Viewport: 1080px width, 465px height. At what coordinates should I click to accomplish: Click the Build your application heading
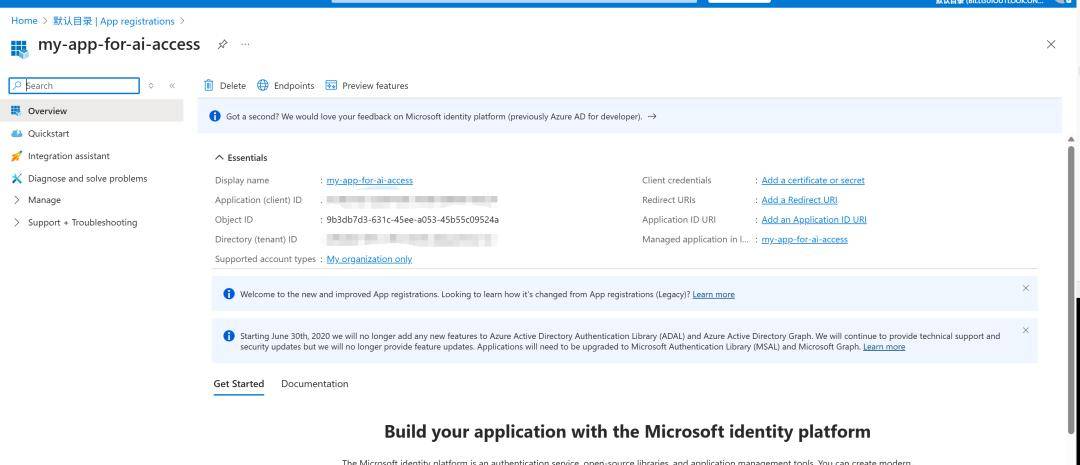(x=627, y=432)
